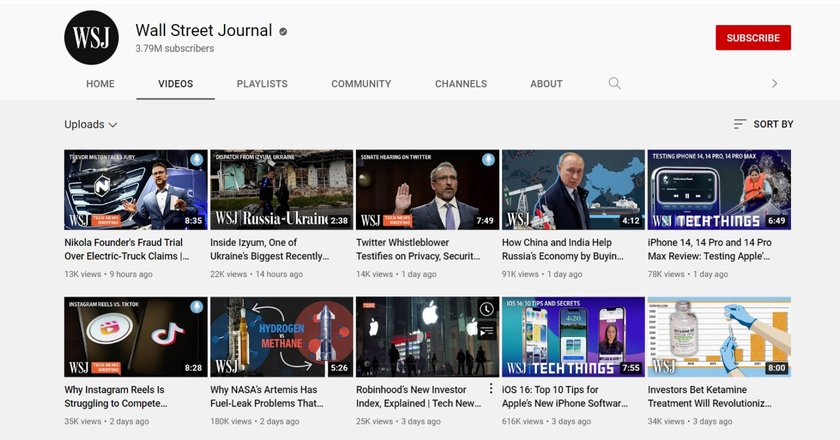This screenshot has height=440, width=840.
Task: Go to the HOME tab
Action: point(100,84)
